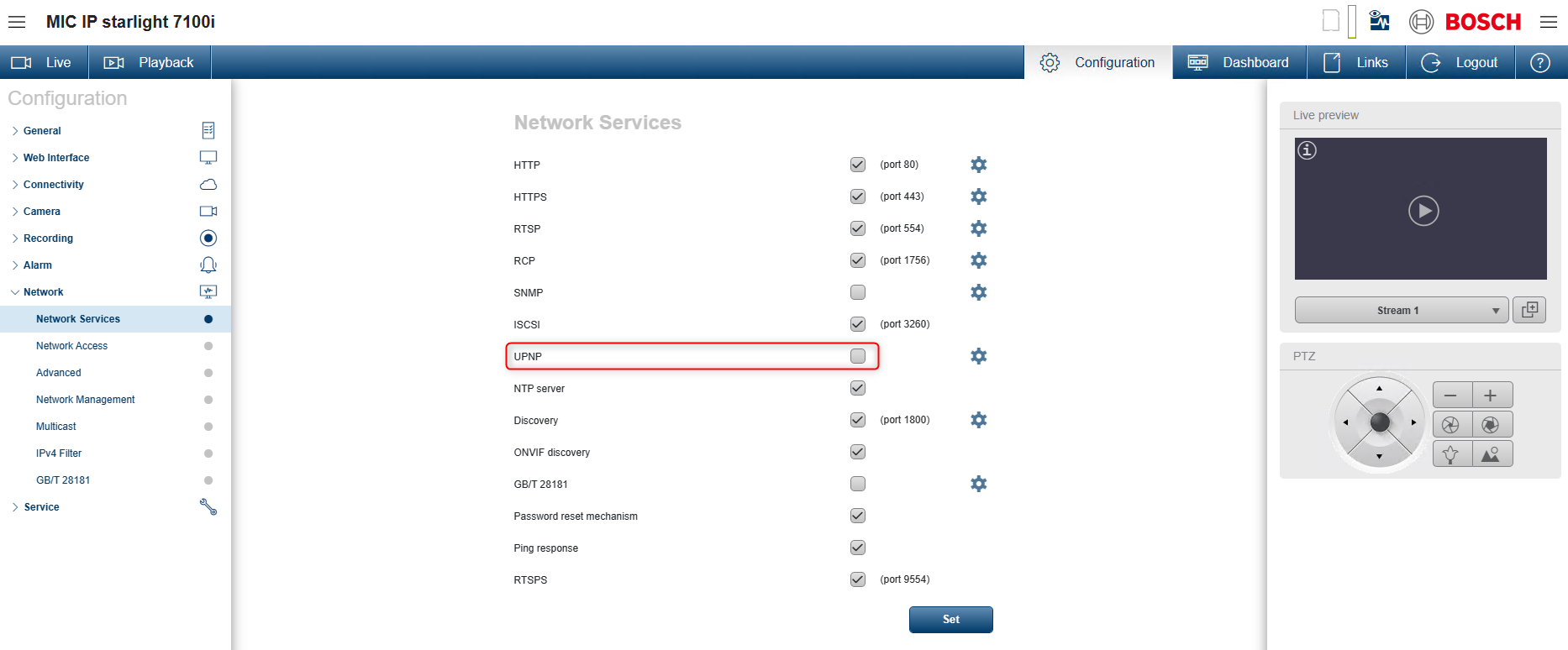Open the stream pop-out window icon
The height and width of the screenshot is (650, 1568).
(1529, 310)
